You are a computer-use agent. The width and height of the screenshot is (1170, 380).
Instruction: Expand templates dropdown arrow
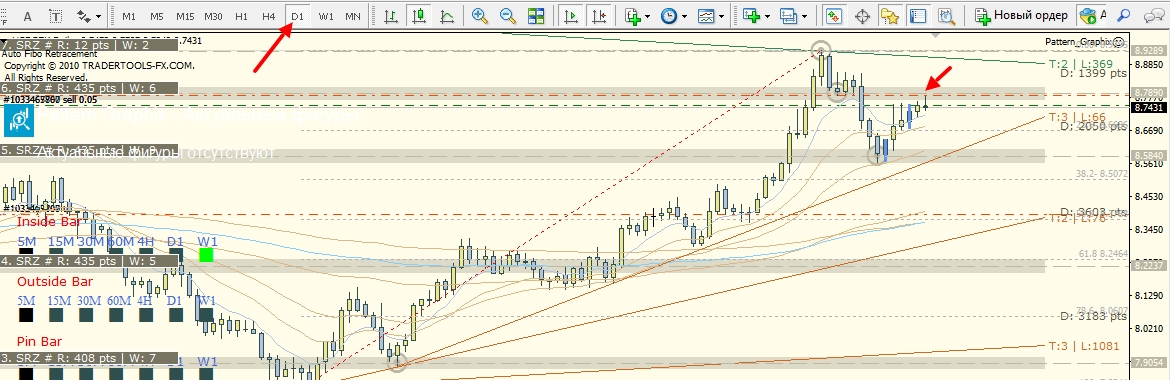click(x=721, y=16)
